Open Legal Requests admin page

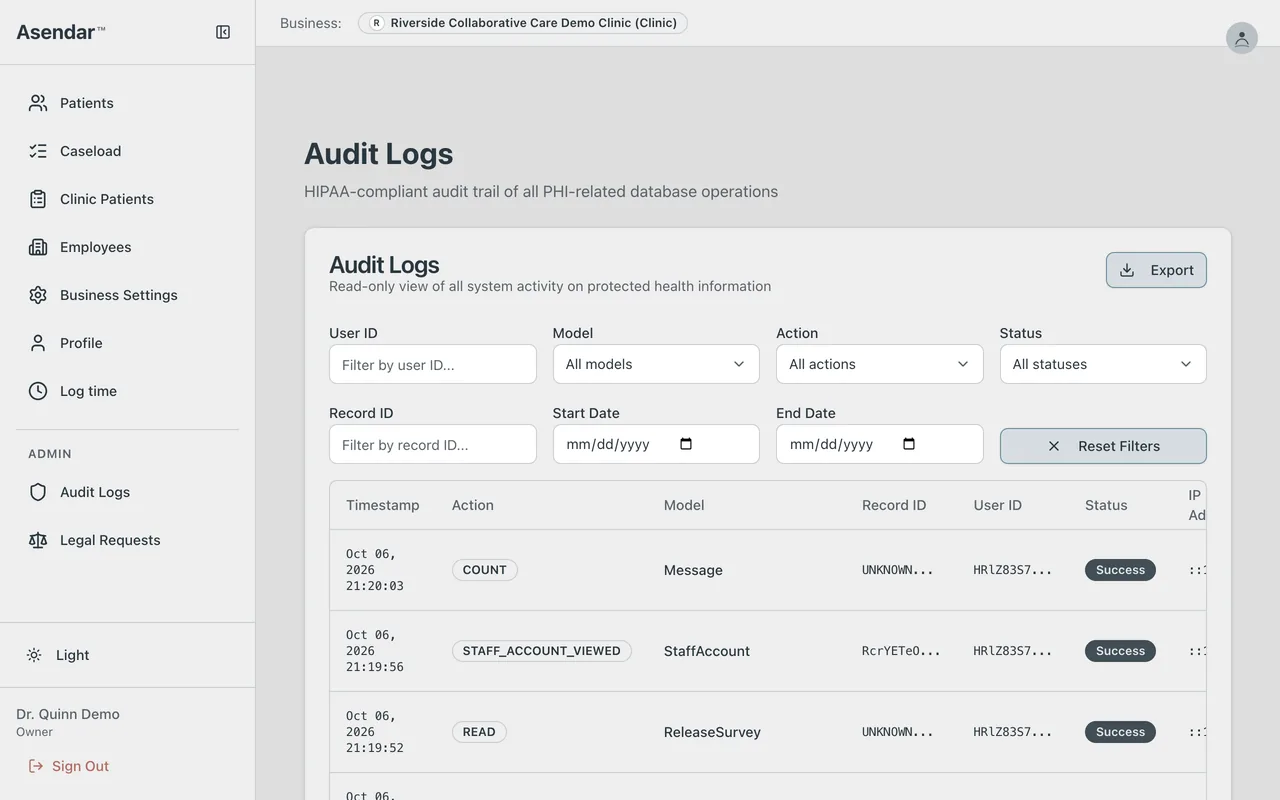(127, 540)
